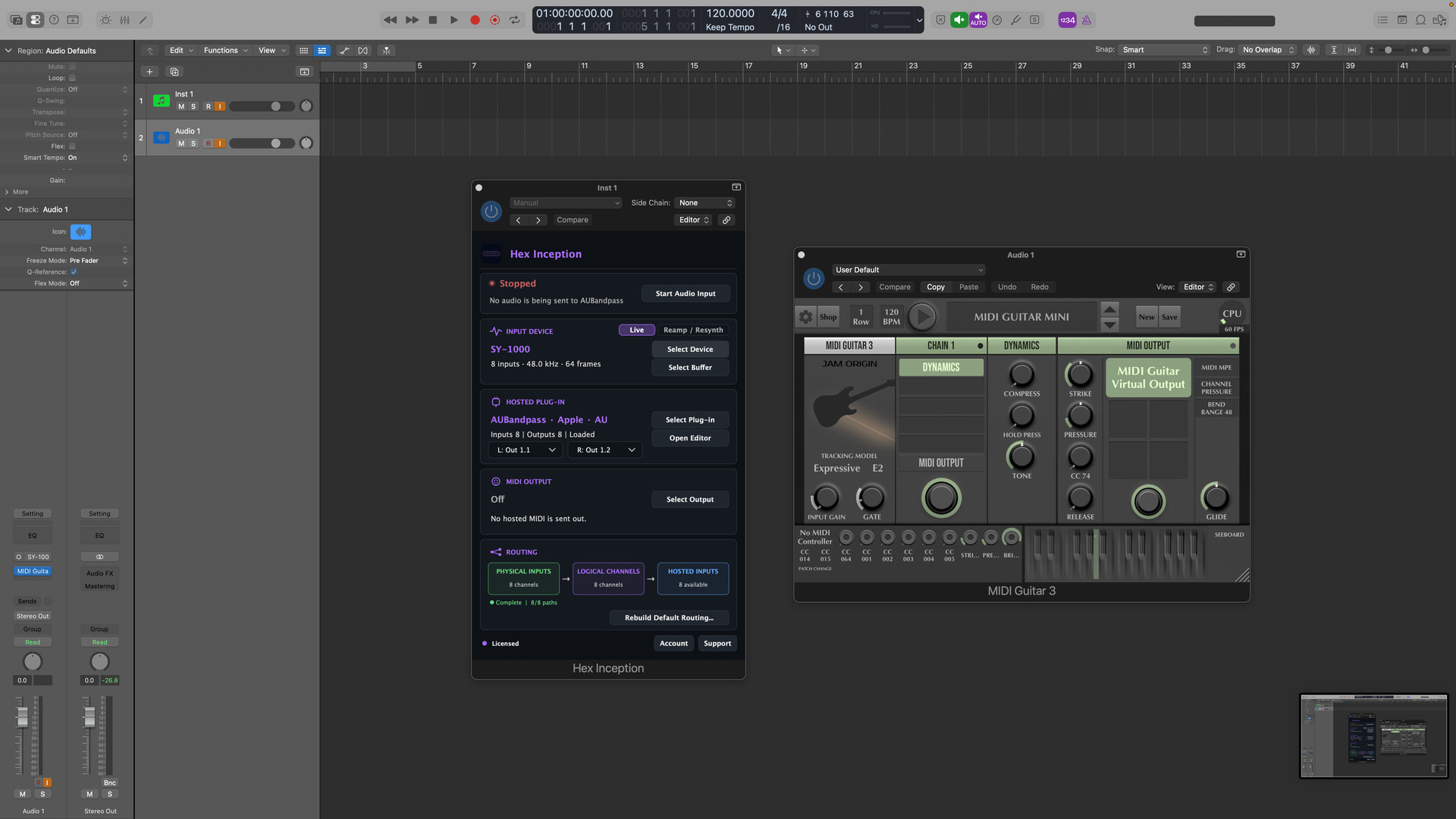
Task: Collapse the Track: Audio 1 inspector section
Action: (x=8, y=209)
